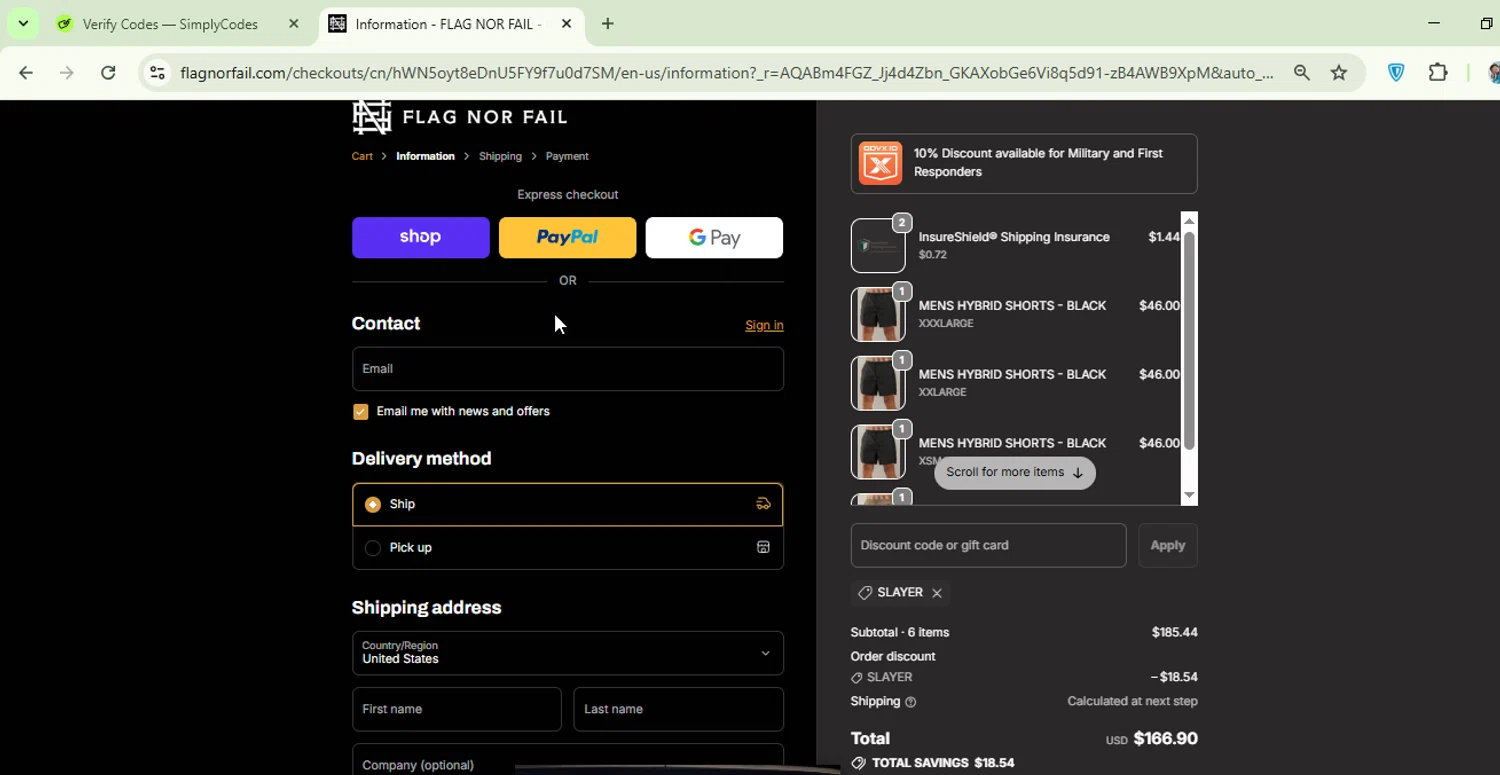Switch to Verify Codes SimplyCodes tab
This screenshot has height=775, width=1500.
(170, 24)
